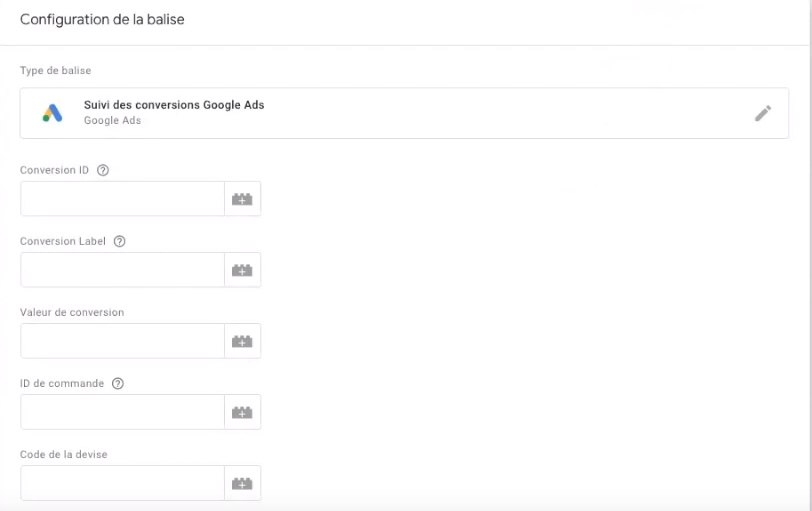This screenshot has height=511, width=812.
Task: Click the Configuration de la balise heading
Action: coord(102,20)
